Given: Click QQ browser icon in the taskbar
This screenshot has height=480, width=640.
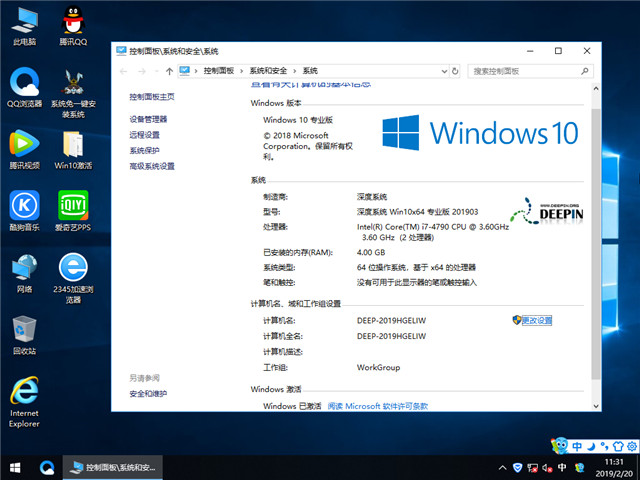Looking at the screenshot, I should click(47, 468).
